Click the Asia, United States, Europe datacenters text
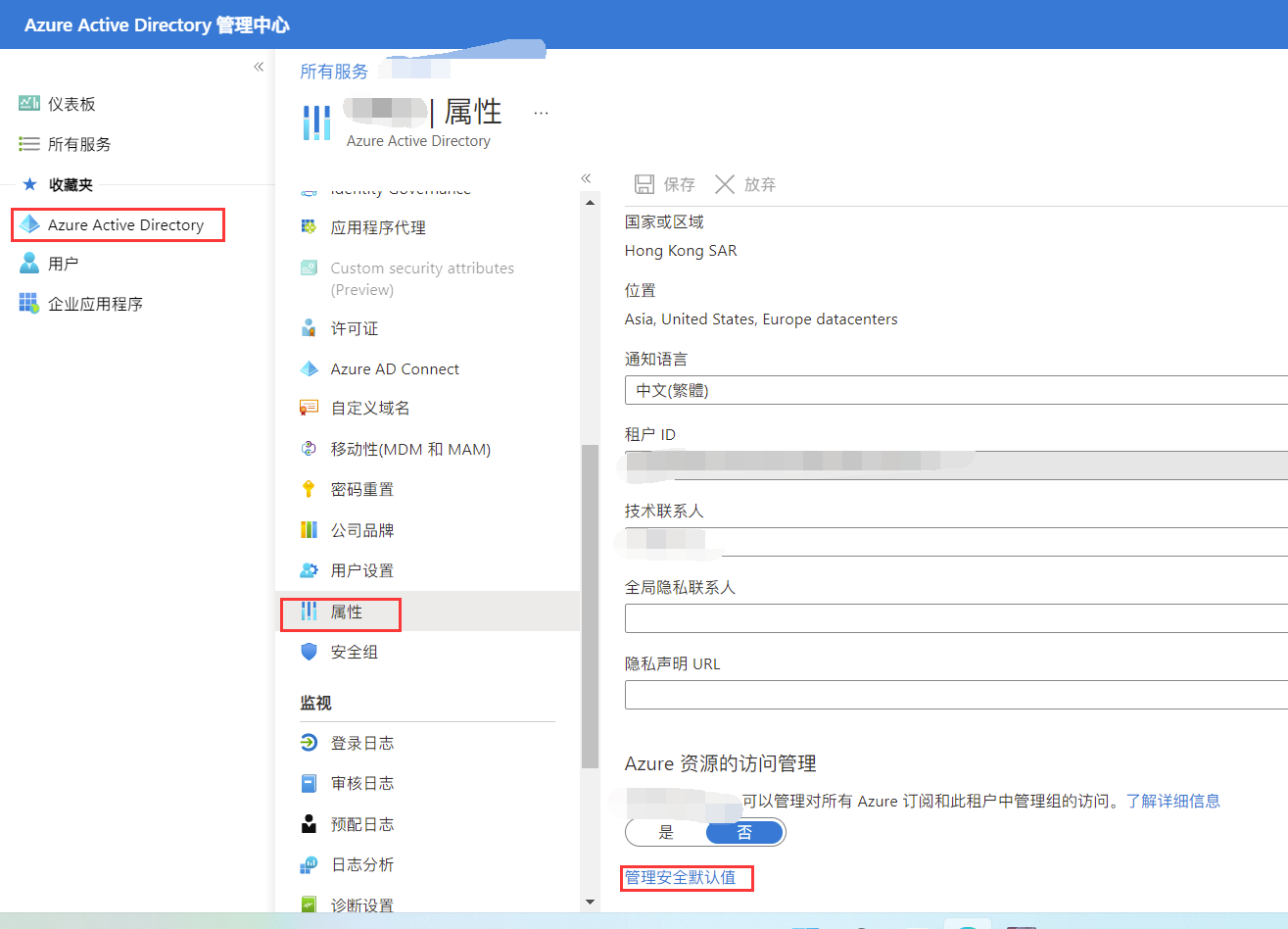The height and width of the screenshot is (929, 1288). (x=761, y=319)
